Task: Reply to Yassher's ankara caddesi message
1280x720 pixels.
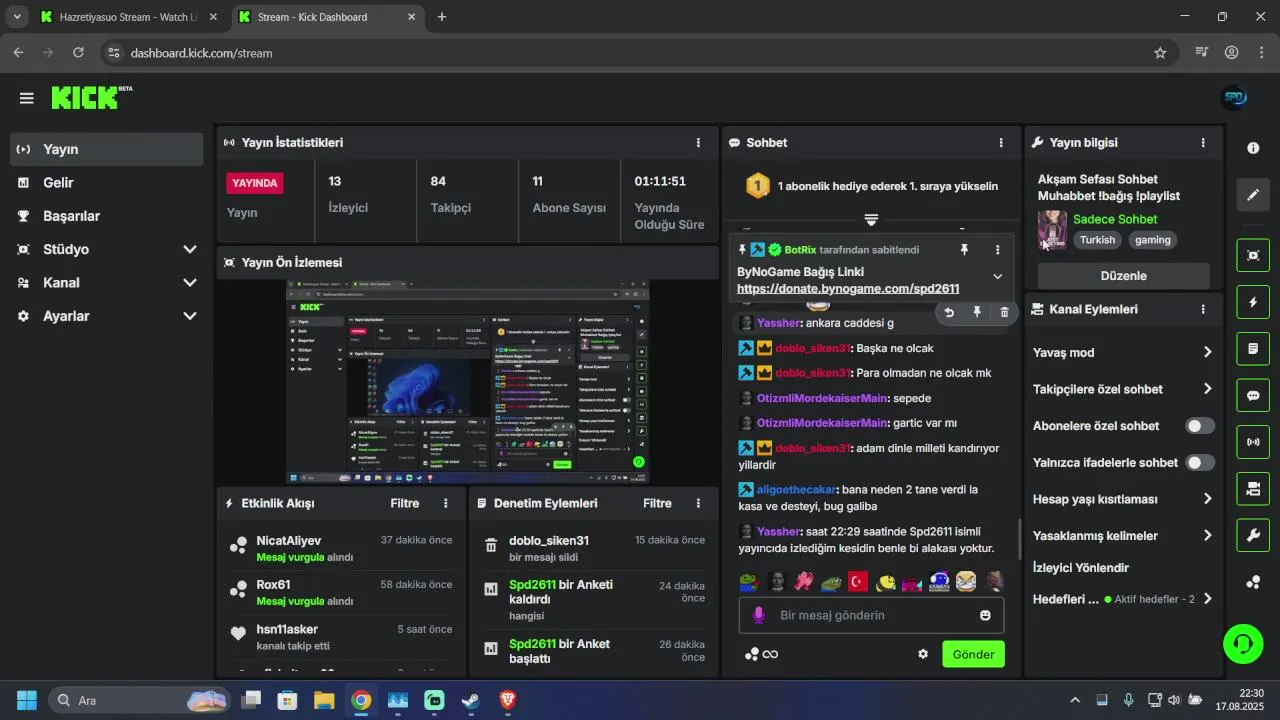Action: pos(949,312)
